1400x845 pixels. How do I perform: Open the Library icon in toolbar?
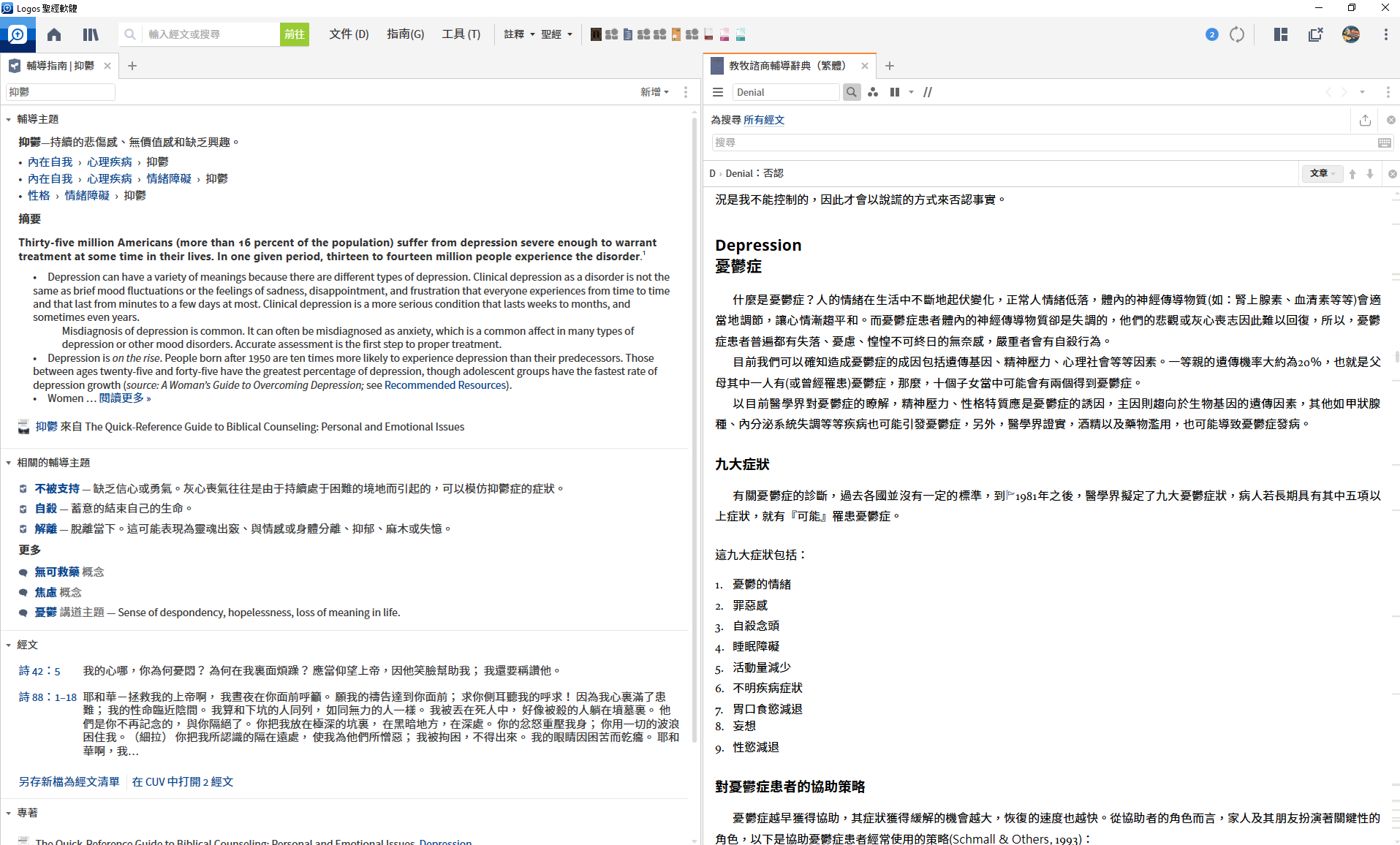click(91, 34)
